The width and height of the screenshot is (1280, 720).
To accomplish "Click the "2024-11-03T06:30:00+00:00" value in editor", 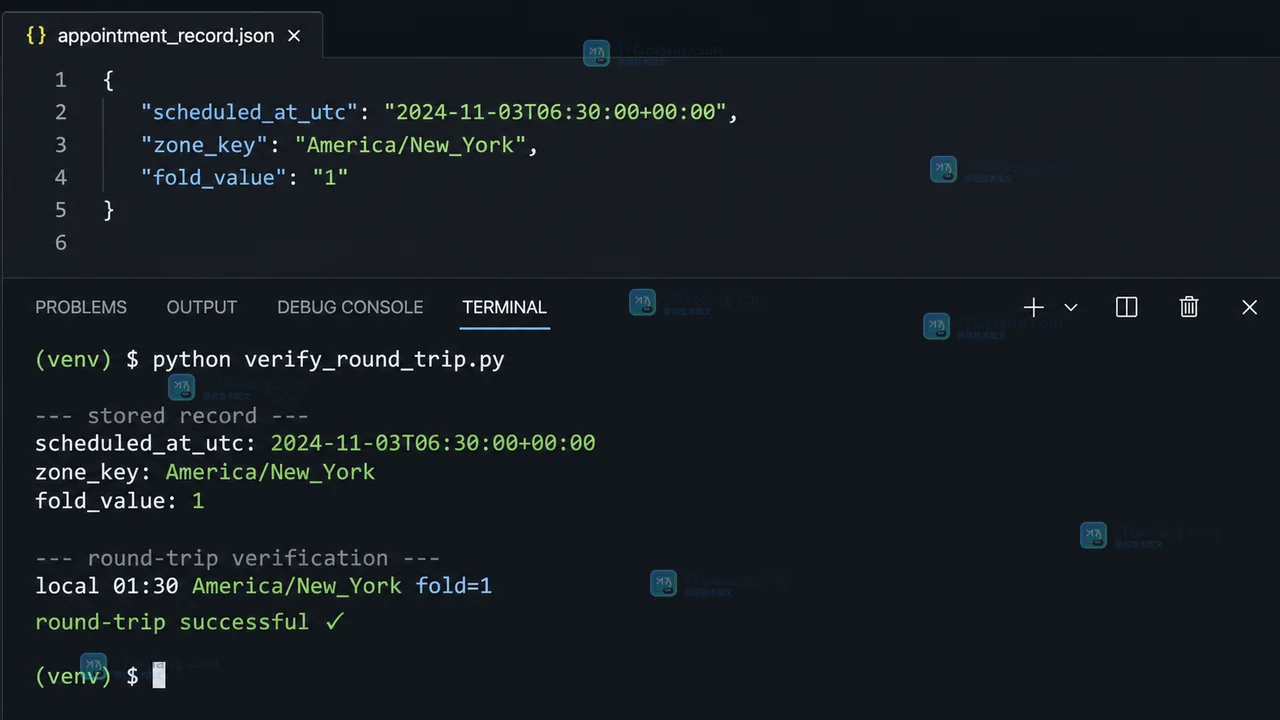I will pos(555,112).
